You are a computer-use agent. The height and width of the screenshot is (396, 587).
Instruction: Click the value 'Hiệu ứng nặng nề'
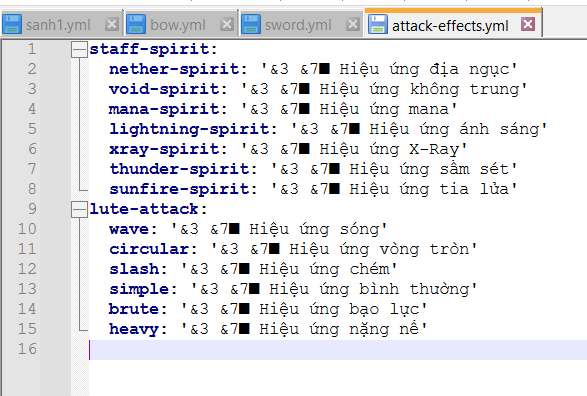340,329
